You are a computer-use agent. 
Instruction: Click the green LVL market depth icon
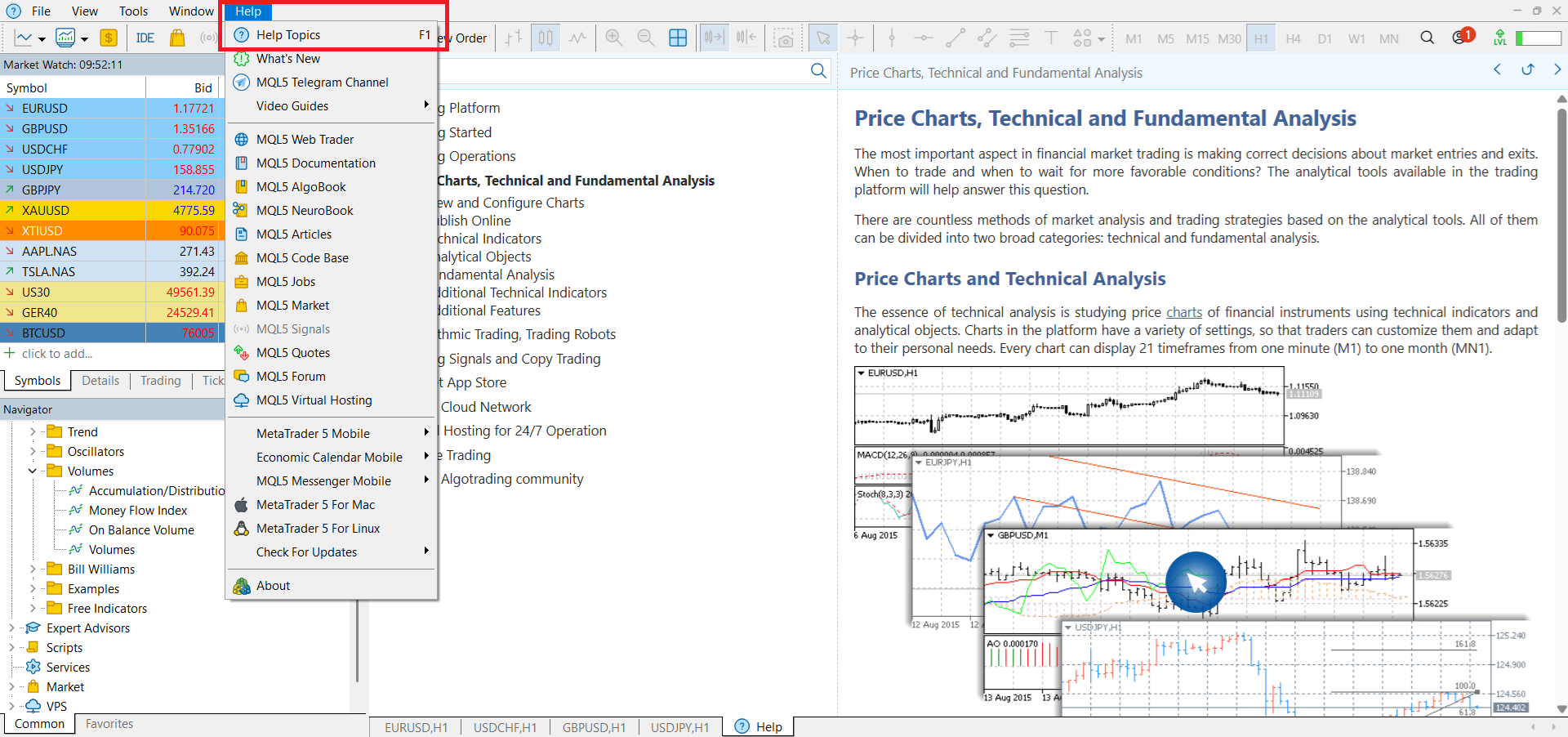(x=1500, y=38)
